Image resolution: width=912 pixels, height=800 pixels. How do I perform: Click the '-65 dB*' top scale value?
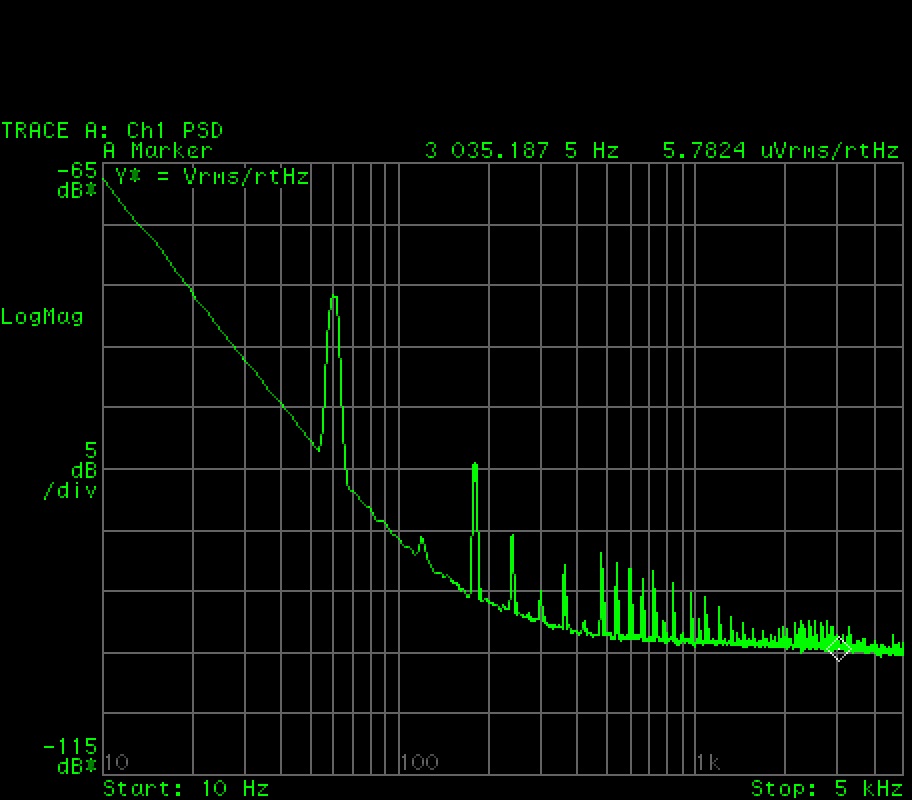(x=77, y=180)
